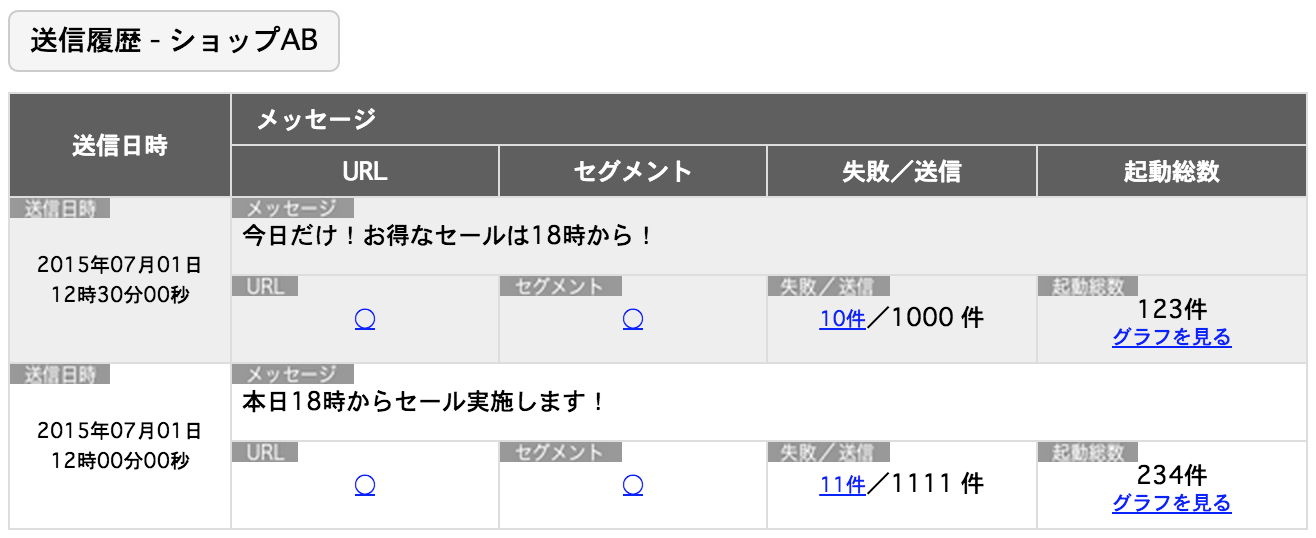Open URL circle link for 12時00分 message

(365, 486)
